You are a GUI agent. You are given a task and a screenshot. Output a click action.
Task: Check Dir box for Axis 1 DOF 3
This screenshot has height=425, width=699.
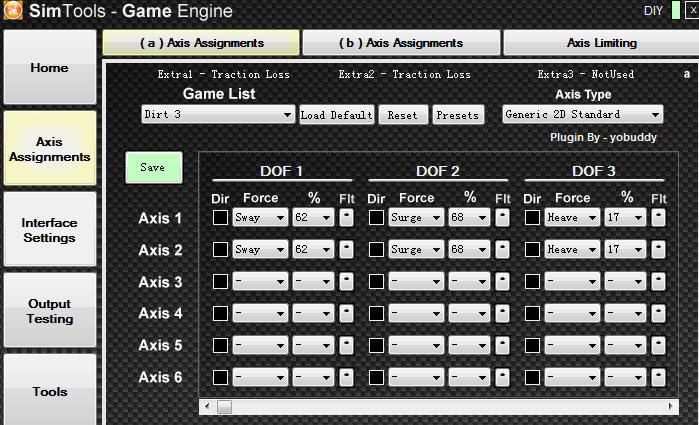click(x=532, y=217)
